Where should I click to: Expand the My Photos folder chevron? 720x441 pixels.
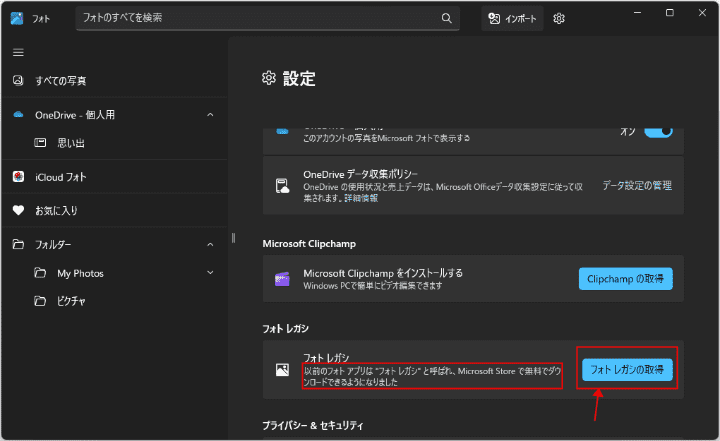point(210,273)
